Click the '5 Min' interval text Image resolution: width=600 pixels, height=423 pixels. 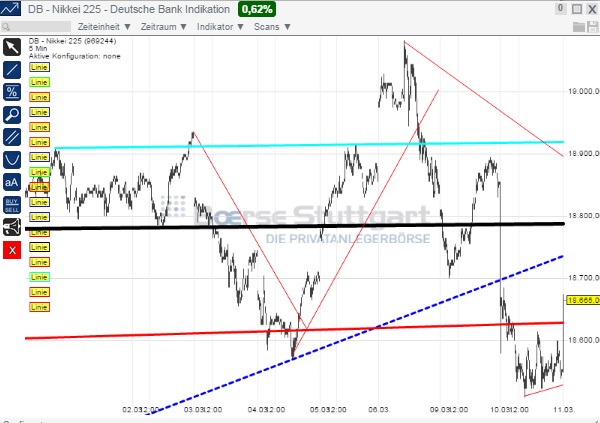pyautogui.click(x=38, y=49)
